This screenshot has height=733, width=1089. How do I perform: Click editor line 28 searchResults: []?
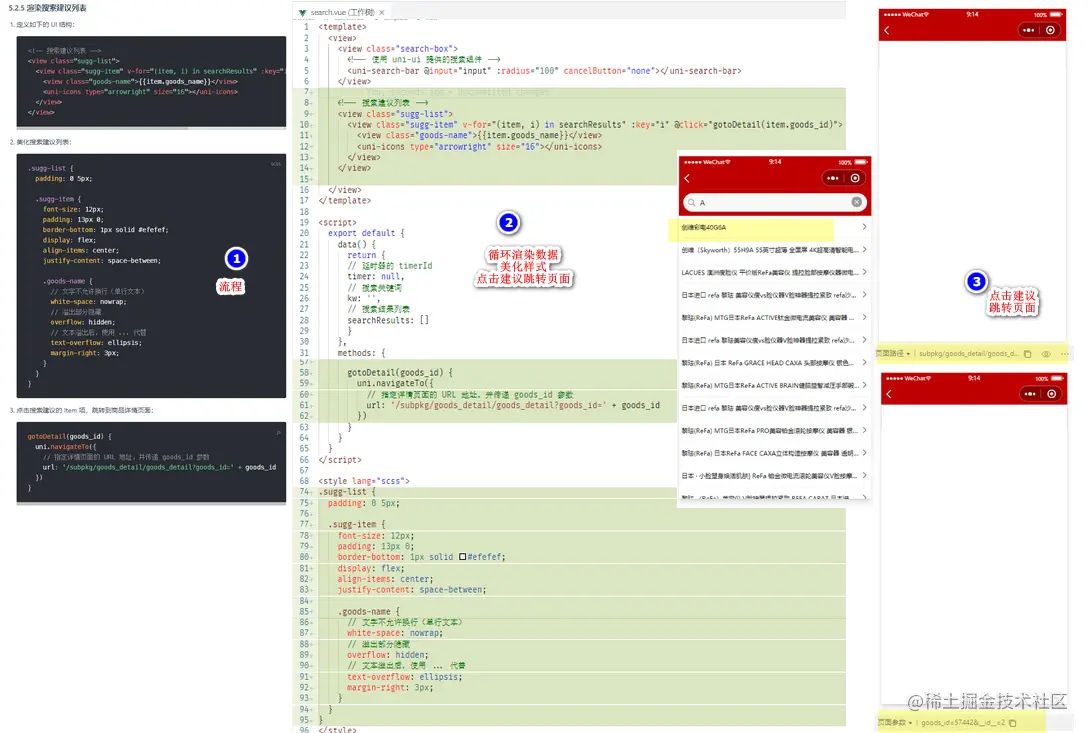(388, 320)
